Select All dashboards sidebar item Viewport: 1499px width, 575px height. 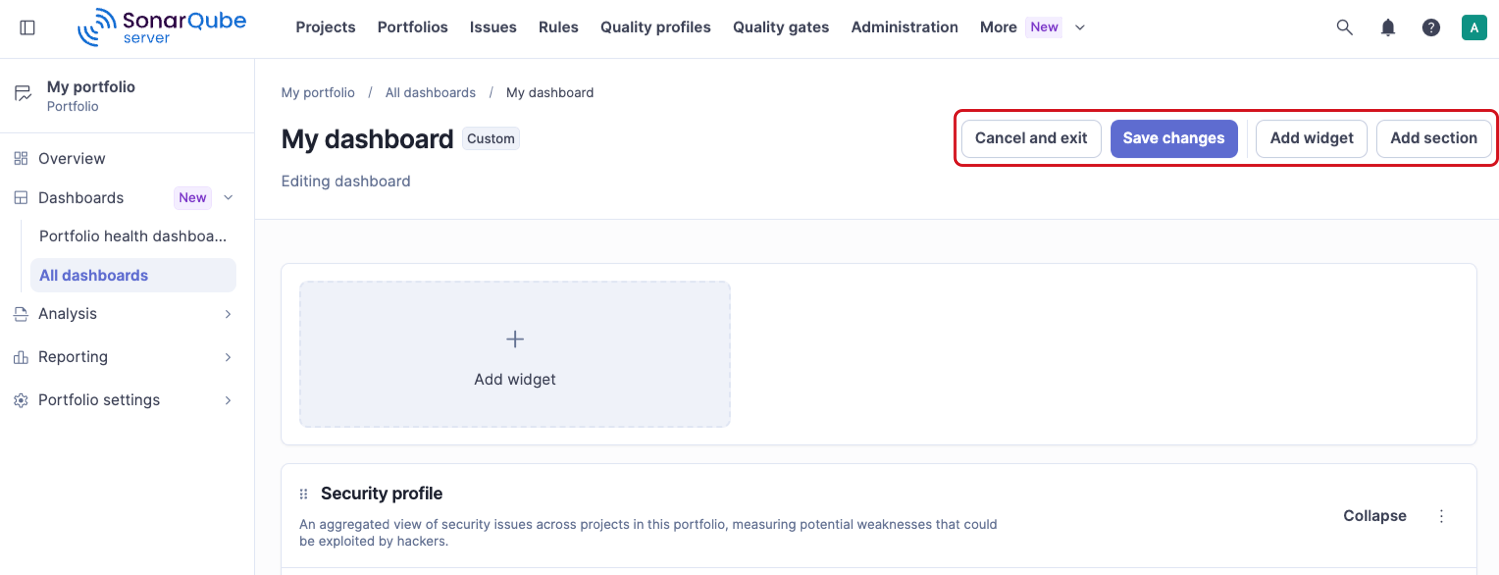tap(133, 275)
